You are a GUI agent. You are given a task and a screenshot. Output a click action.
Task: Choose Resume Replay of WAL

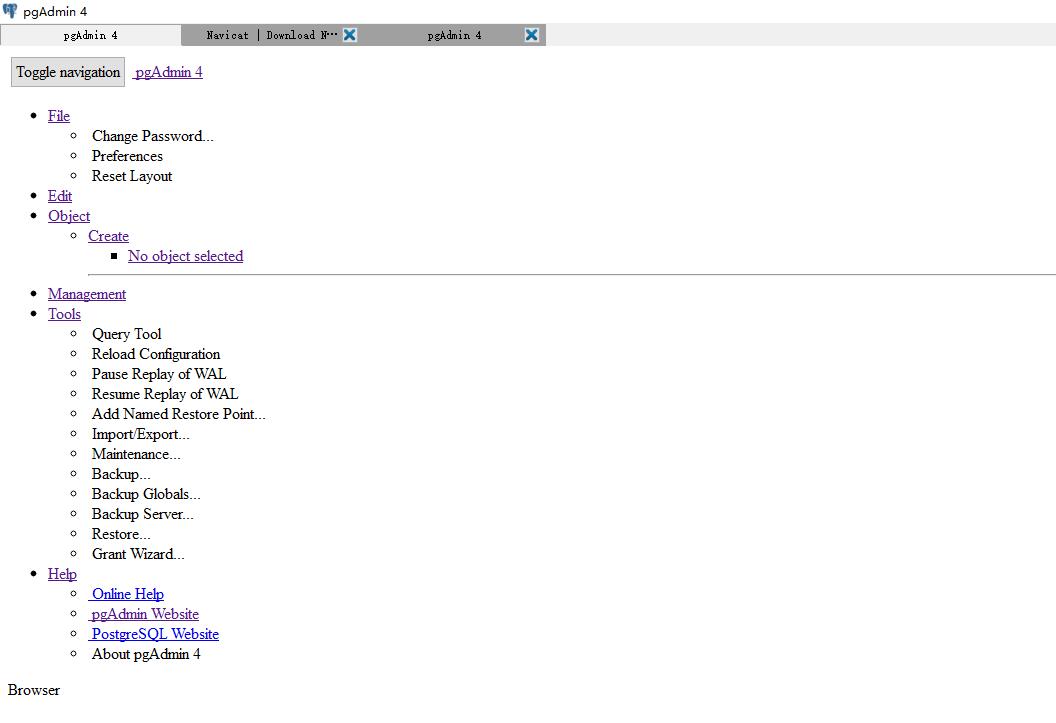pos(165,394)
